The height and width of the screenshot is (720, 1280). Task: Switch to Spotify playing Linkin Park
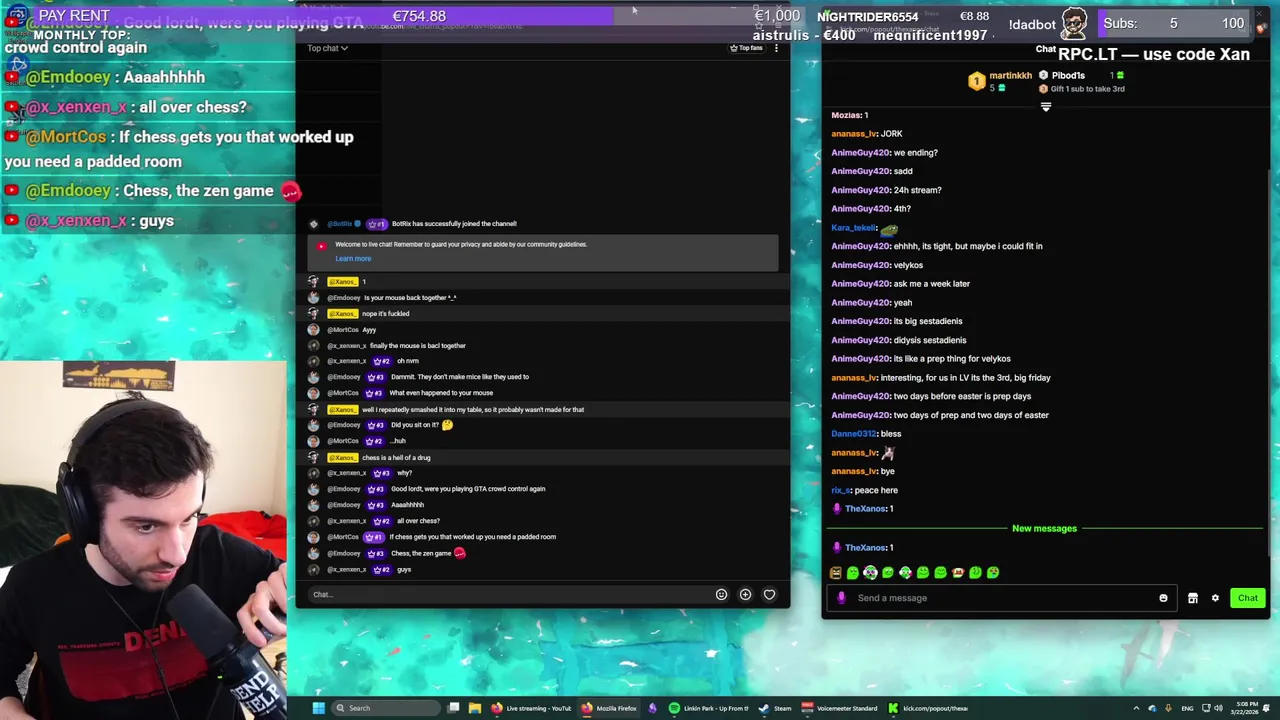(708, 708)
